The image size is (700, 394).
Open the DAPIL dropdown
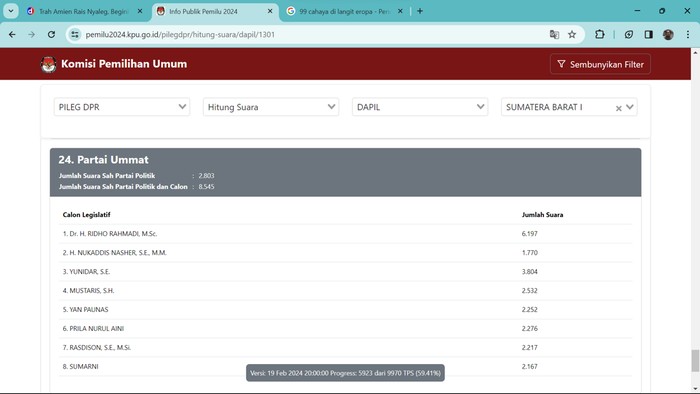point(420,107)
